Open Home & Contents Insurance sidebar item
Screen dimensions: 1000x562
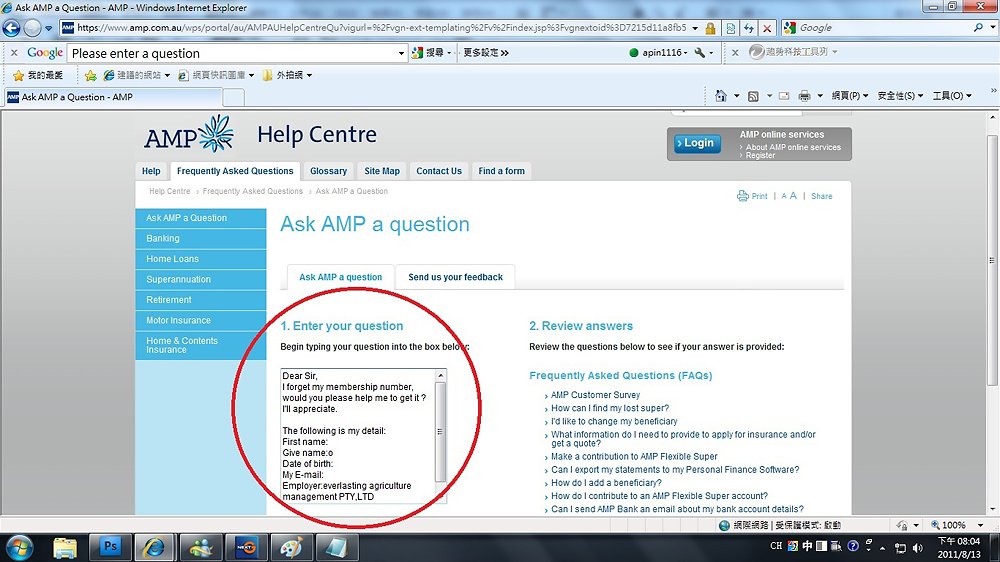(x=200, y=345)
